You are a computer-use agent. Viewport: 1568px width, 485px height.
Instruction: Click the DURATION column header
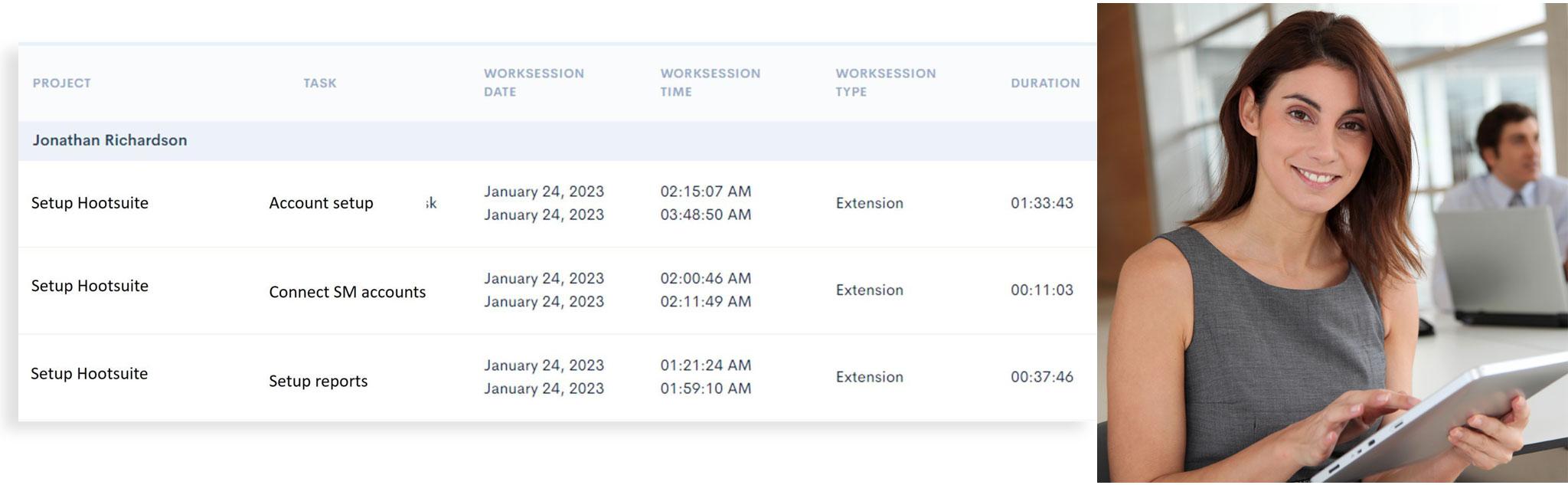pyautogui.click(x=1045, y=83)
